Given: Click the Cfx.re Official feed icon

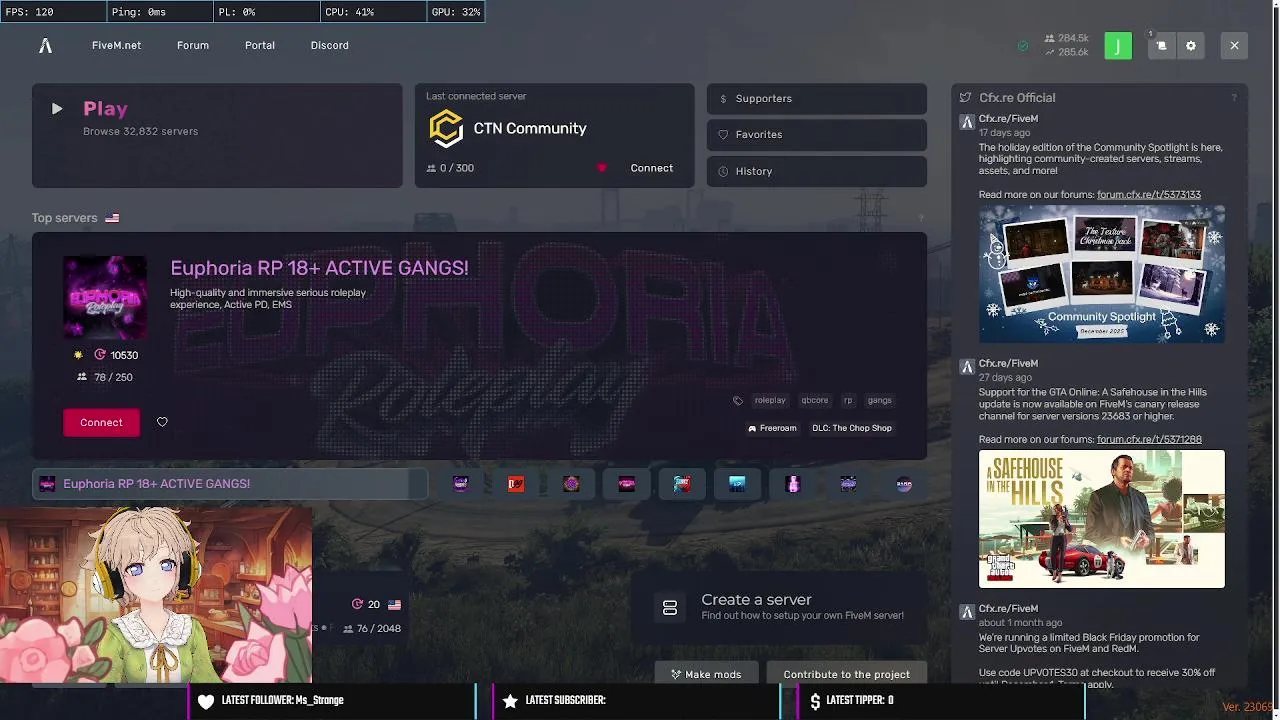Looking at the screenshot, I should (965, 98).
